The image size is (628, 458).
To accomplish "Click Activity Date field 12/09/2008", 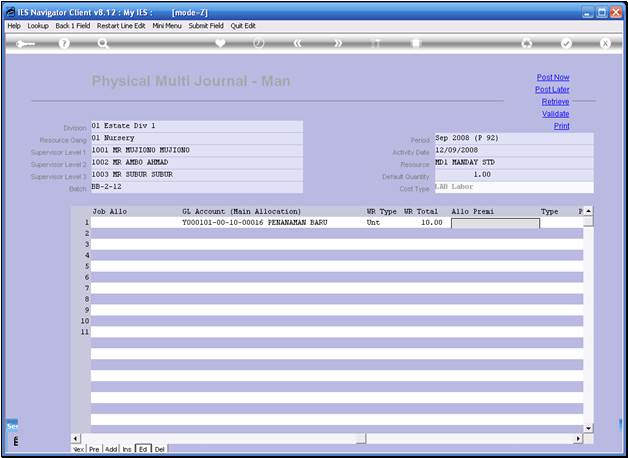I will (x=514, y=150).
